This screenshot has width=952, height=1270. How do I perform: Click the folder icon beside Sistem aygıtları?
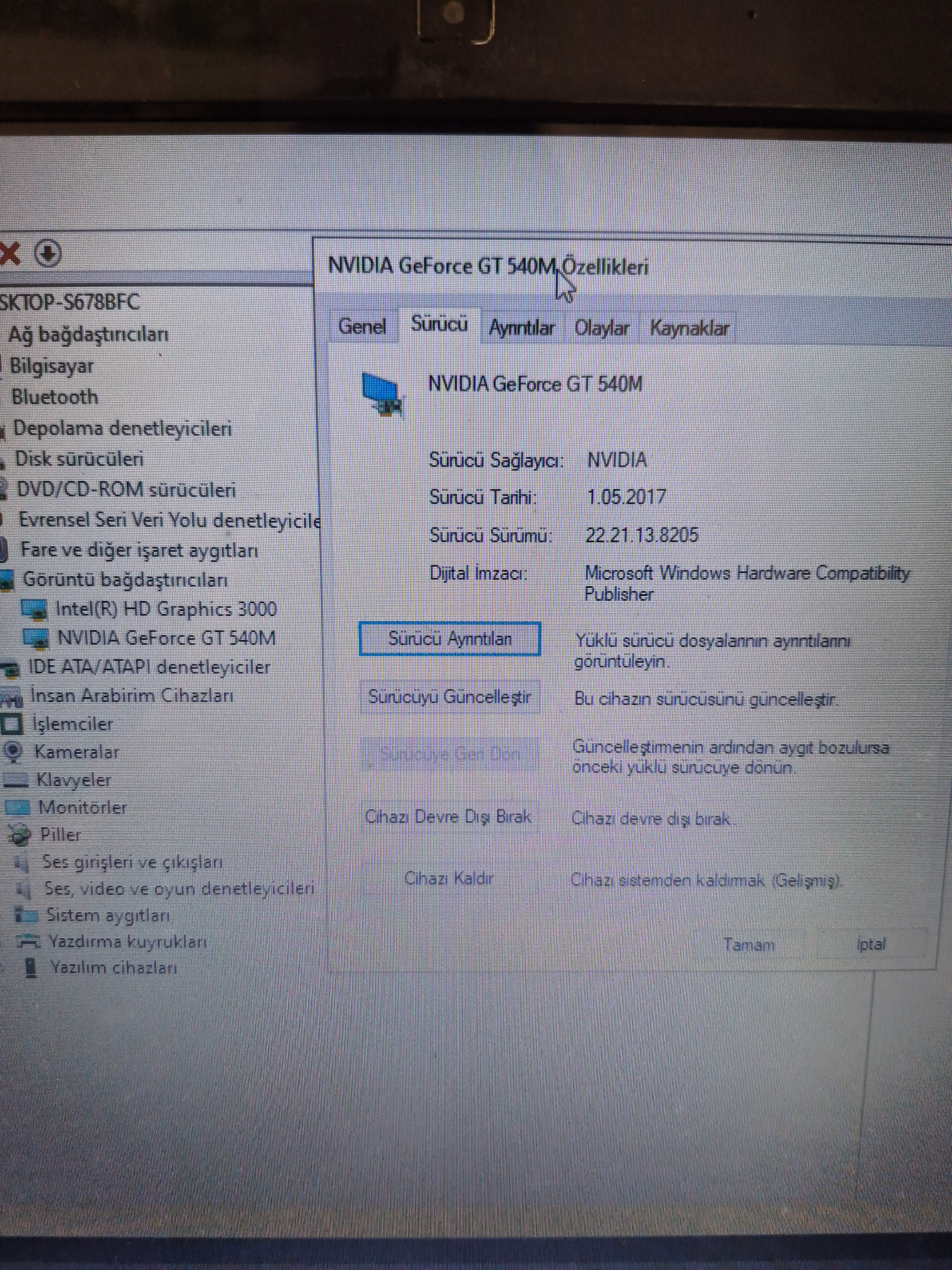click(x=26, y=915)
